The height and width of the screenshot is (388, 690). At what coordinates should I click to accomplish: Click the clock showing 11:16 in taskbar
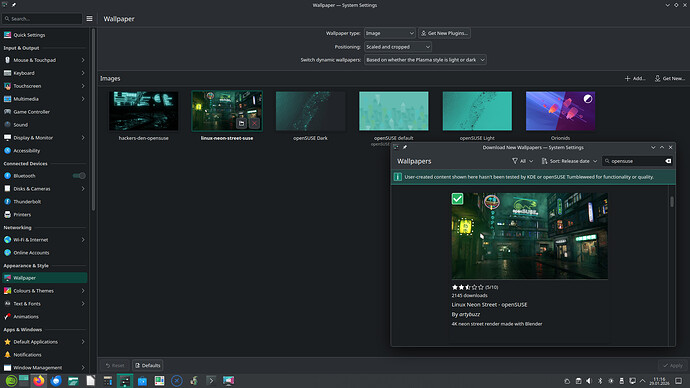point(659,381)
